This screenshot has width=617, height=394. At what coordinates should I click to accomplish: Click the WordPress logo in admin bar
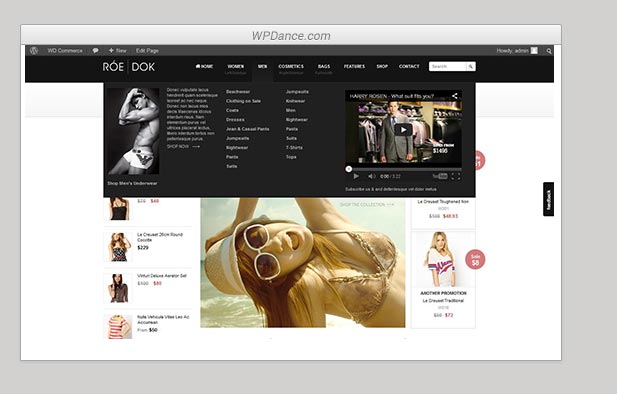click(x=34, y=50)
